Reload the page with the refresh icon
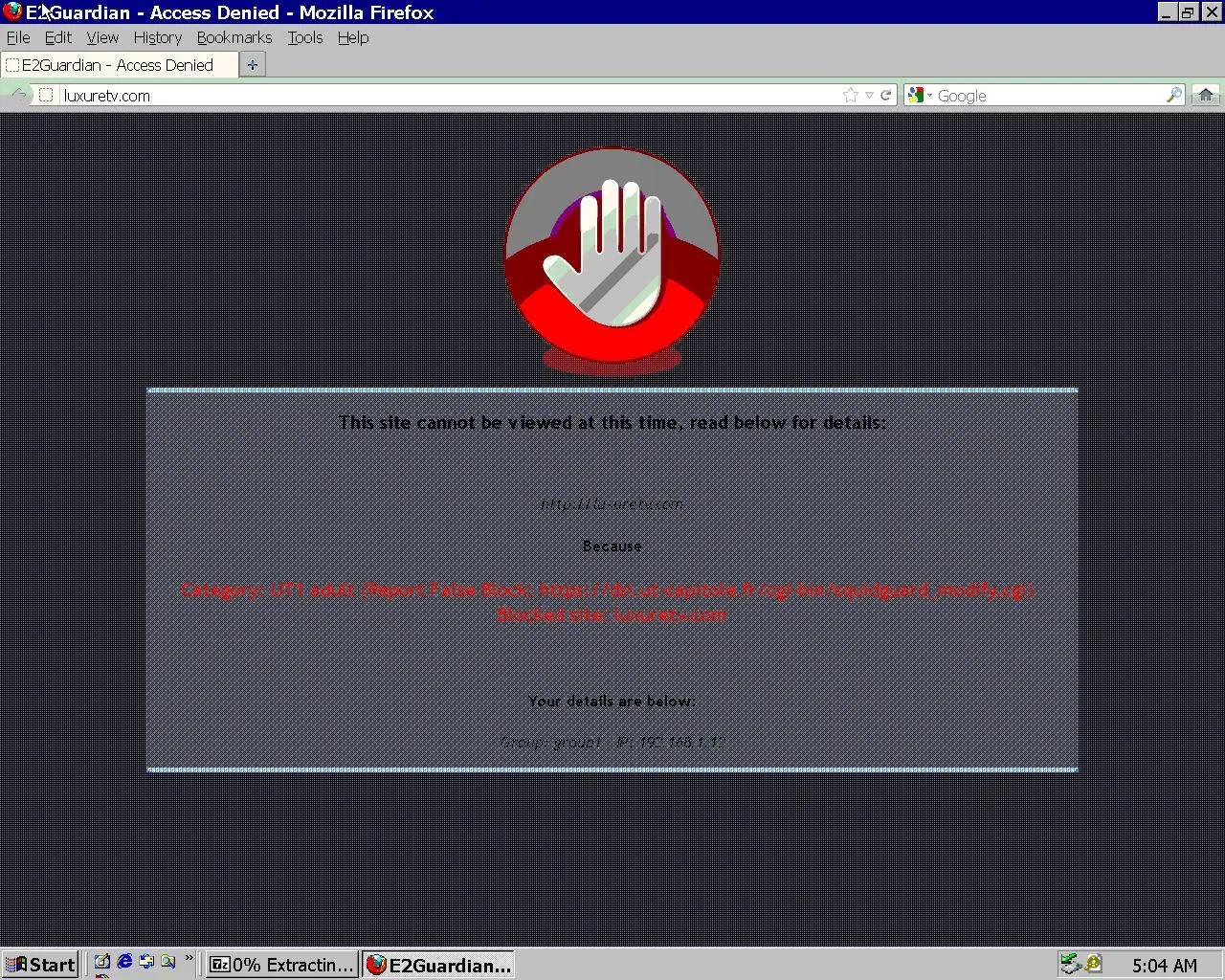Image resolution: width=1225 pixels, height=980 pixels. click(x=886, y=95)
